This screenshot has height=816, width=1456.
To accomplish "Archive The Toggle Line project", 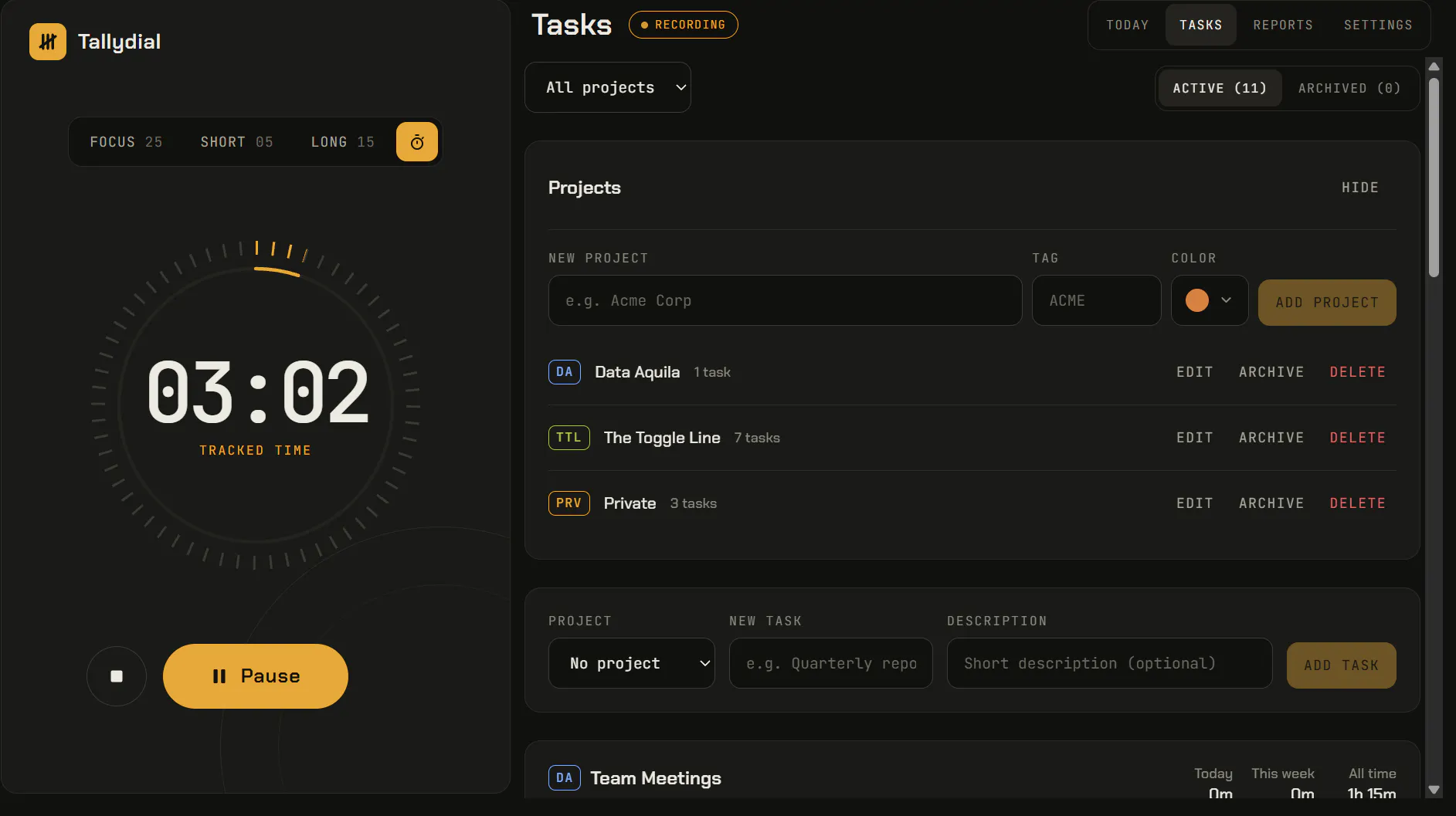I will coord(1271,438).
